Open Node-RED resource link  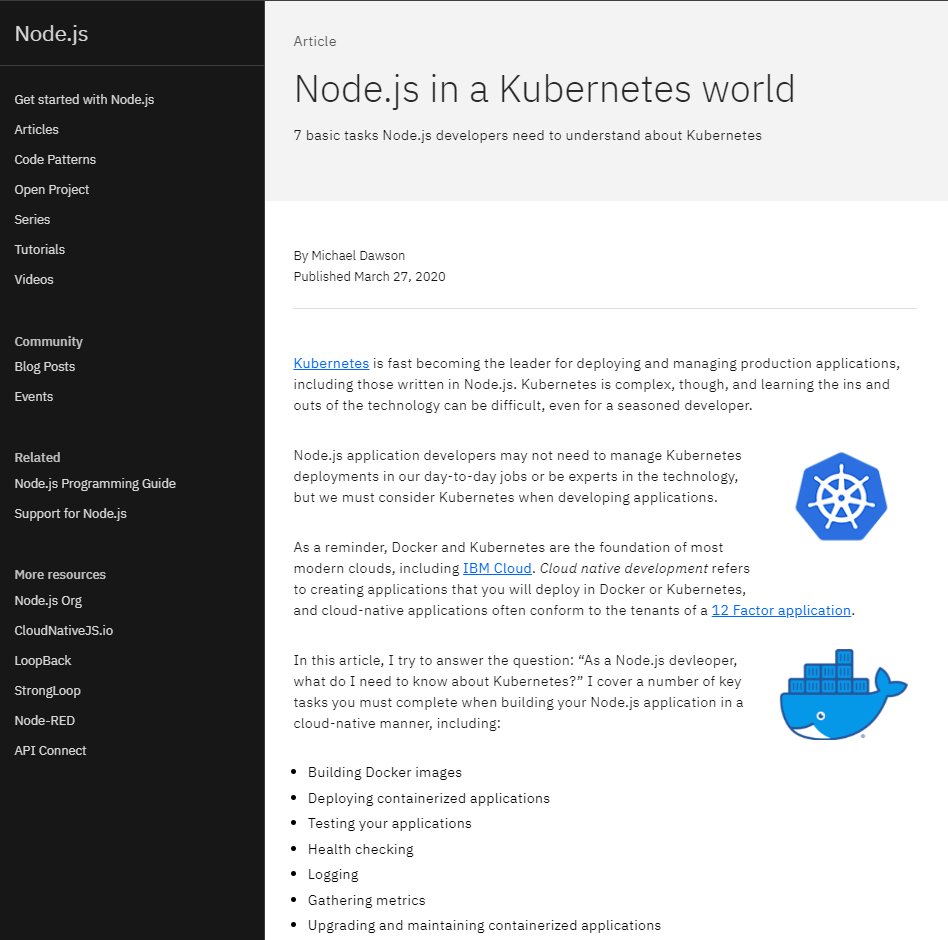tap(45, 721)
